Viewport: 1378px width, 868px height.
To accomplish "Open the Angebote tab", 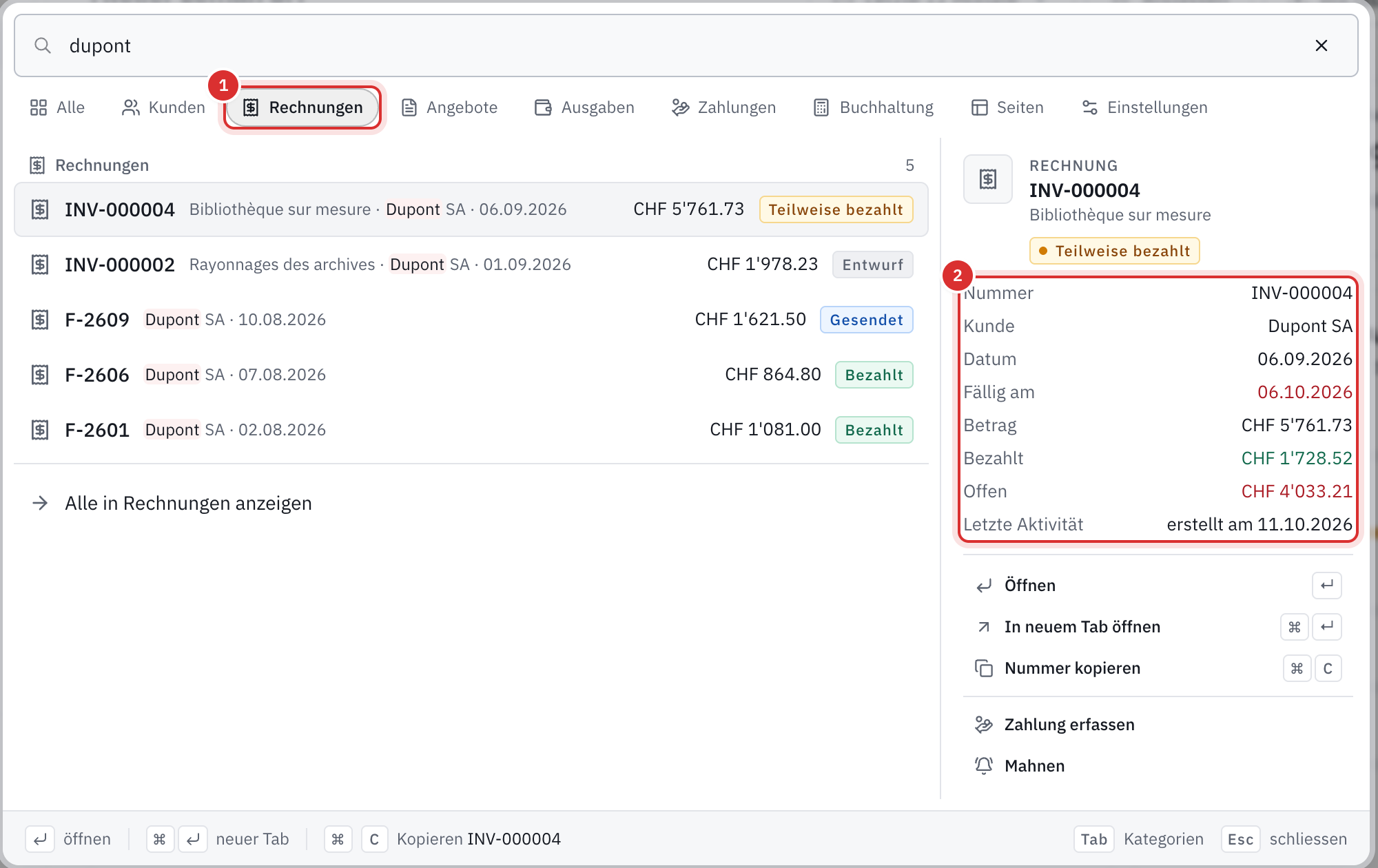I will [x=449, y=107].
